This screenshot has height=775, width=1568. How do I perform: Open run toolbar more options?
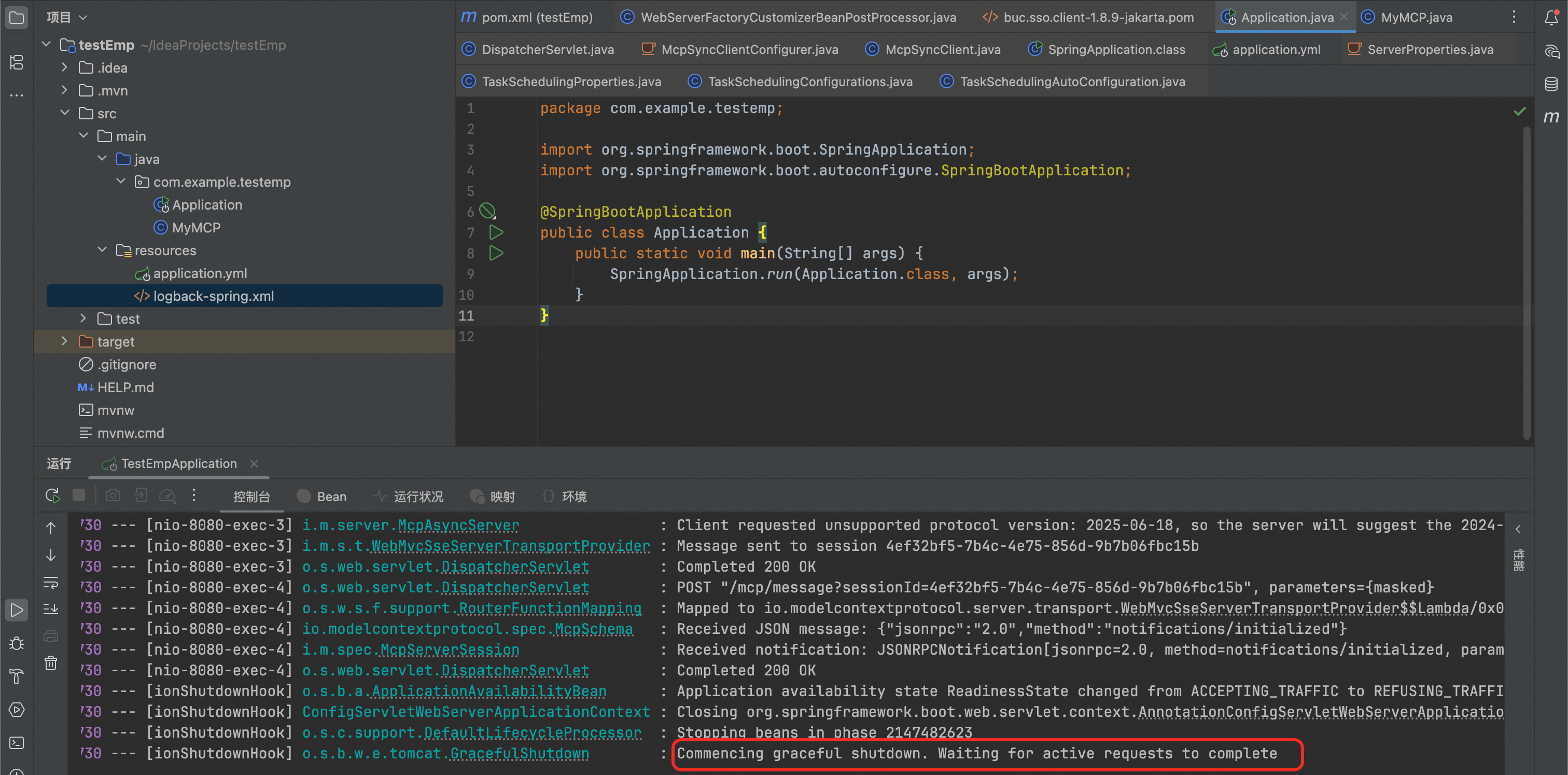pyautogui.click(x=193, y=495)
